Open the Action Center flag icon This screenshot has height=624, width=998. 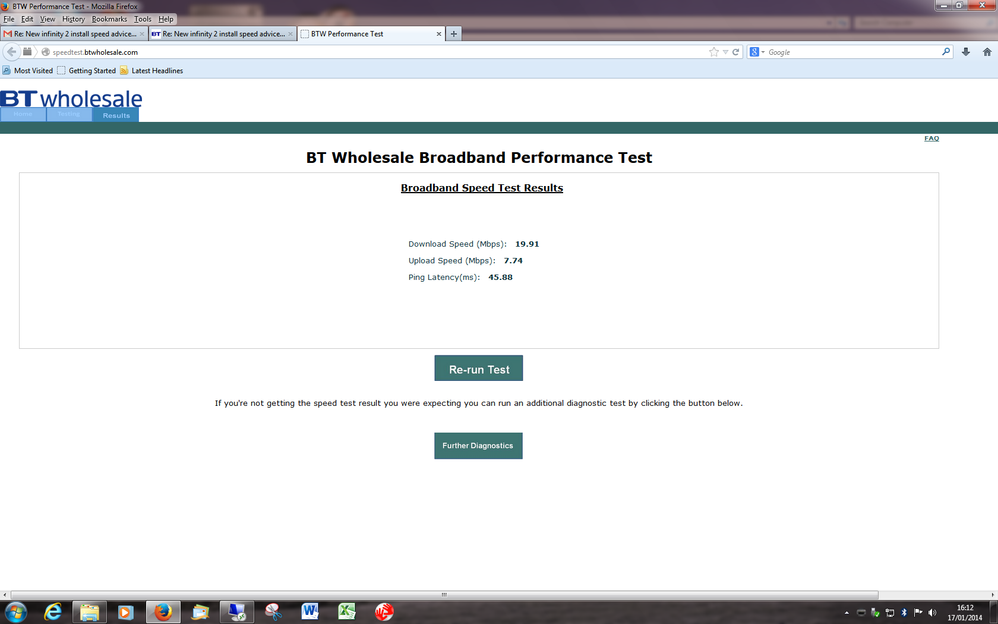(918, 613)
